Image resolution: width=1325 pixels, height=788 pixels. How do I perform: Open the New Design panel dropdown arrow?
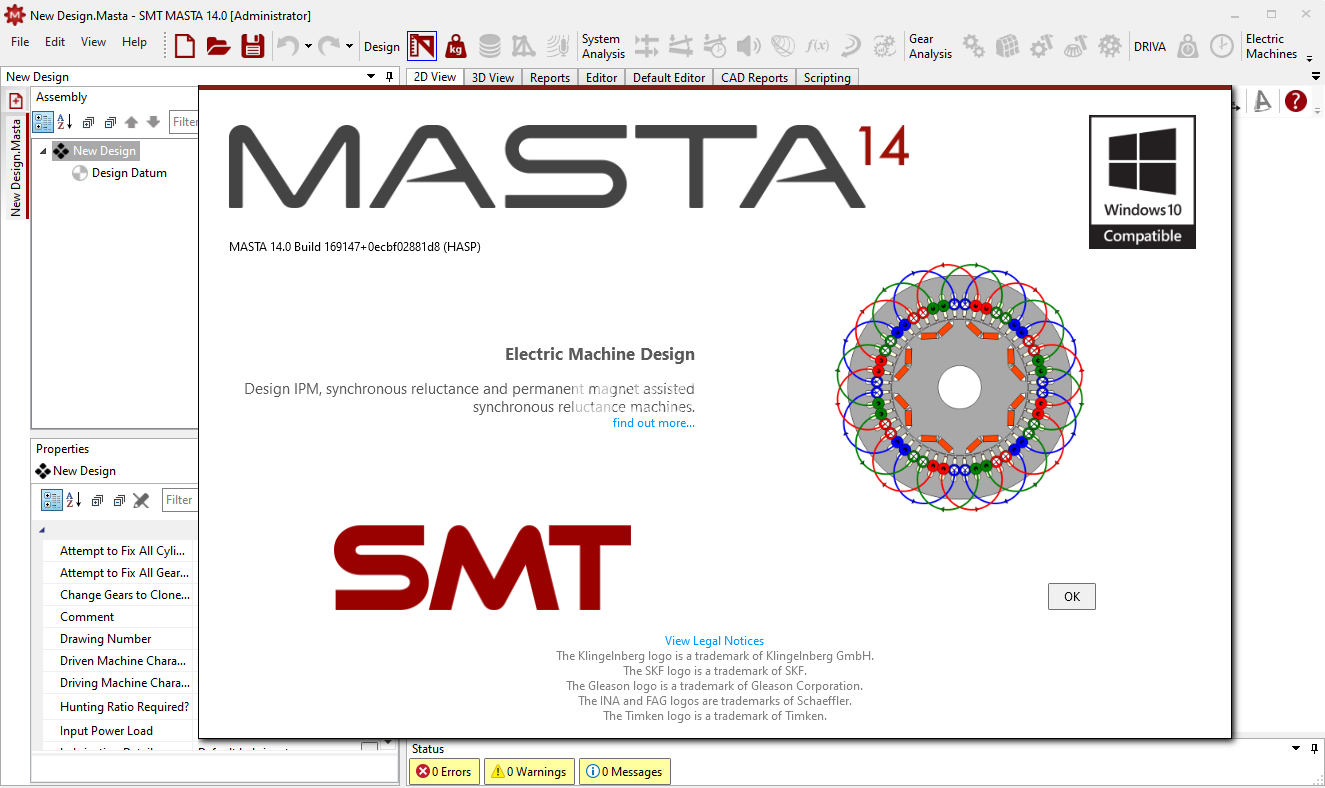pyautogui.click(x=371, y=77)
